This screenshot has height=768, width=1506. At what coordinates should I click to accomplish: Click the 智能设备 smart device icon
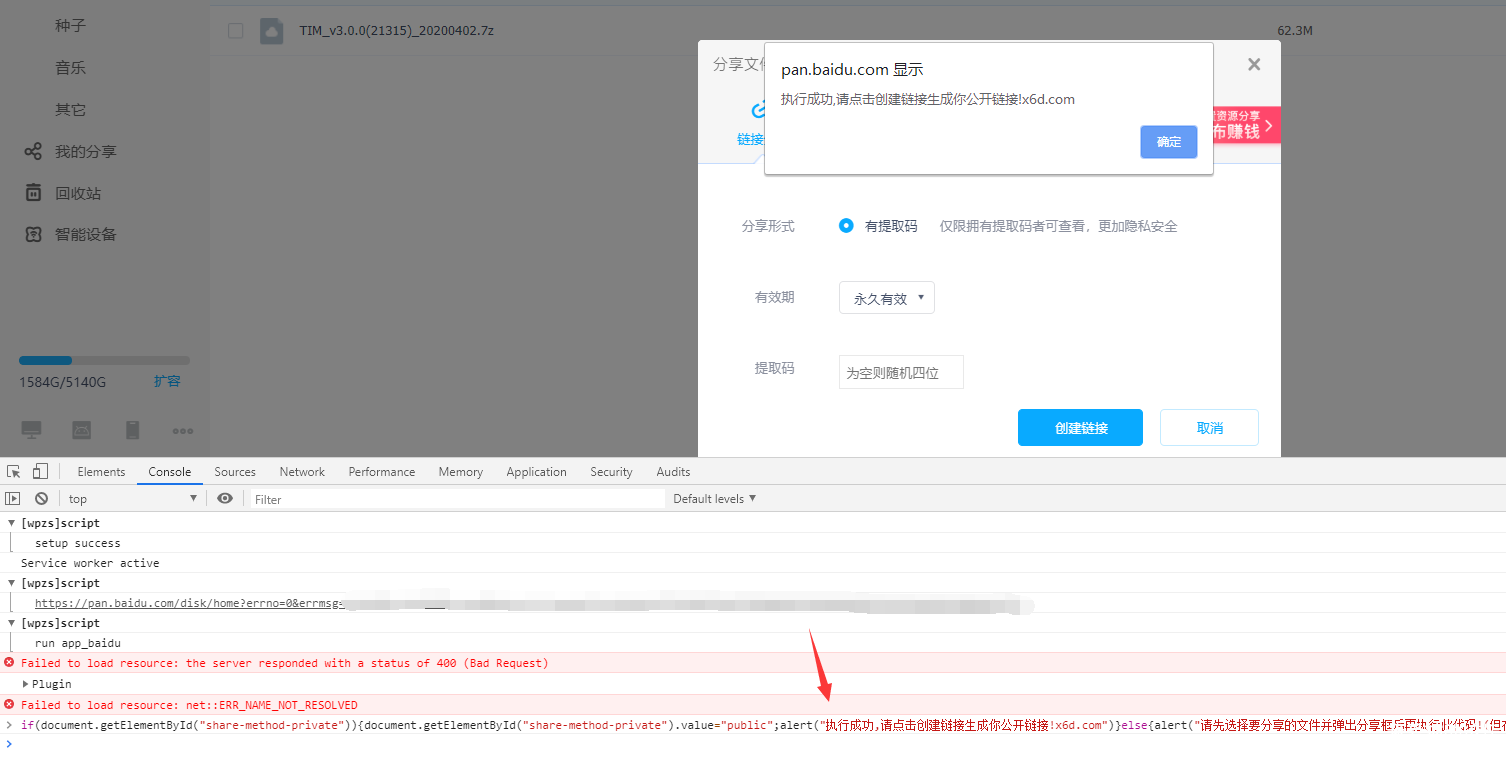(33, 234)
